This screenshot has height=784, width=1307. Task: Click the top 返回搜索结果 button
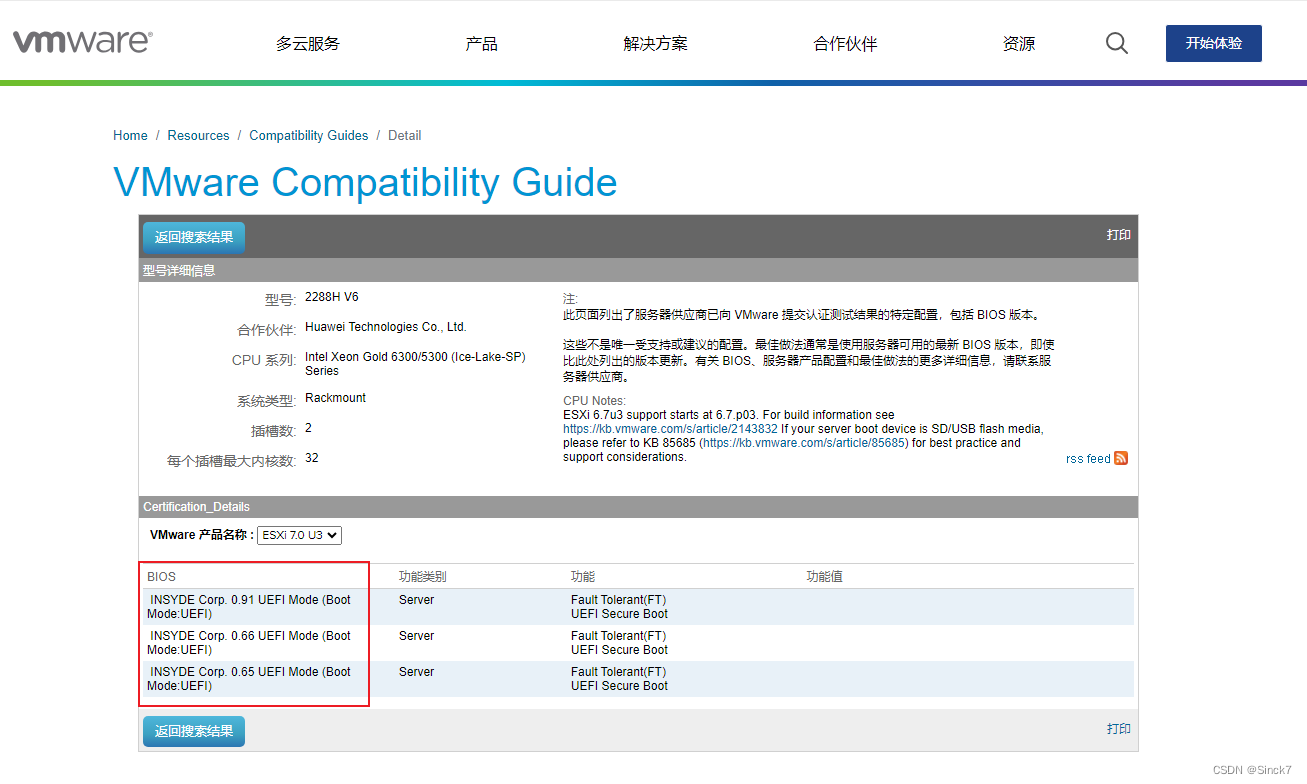[x=194, y=237]
